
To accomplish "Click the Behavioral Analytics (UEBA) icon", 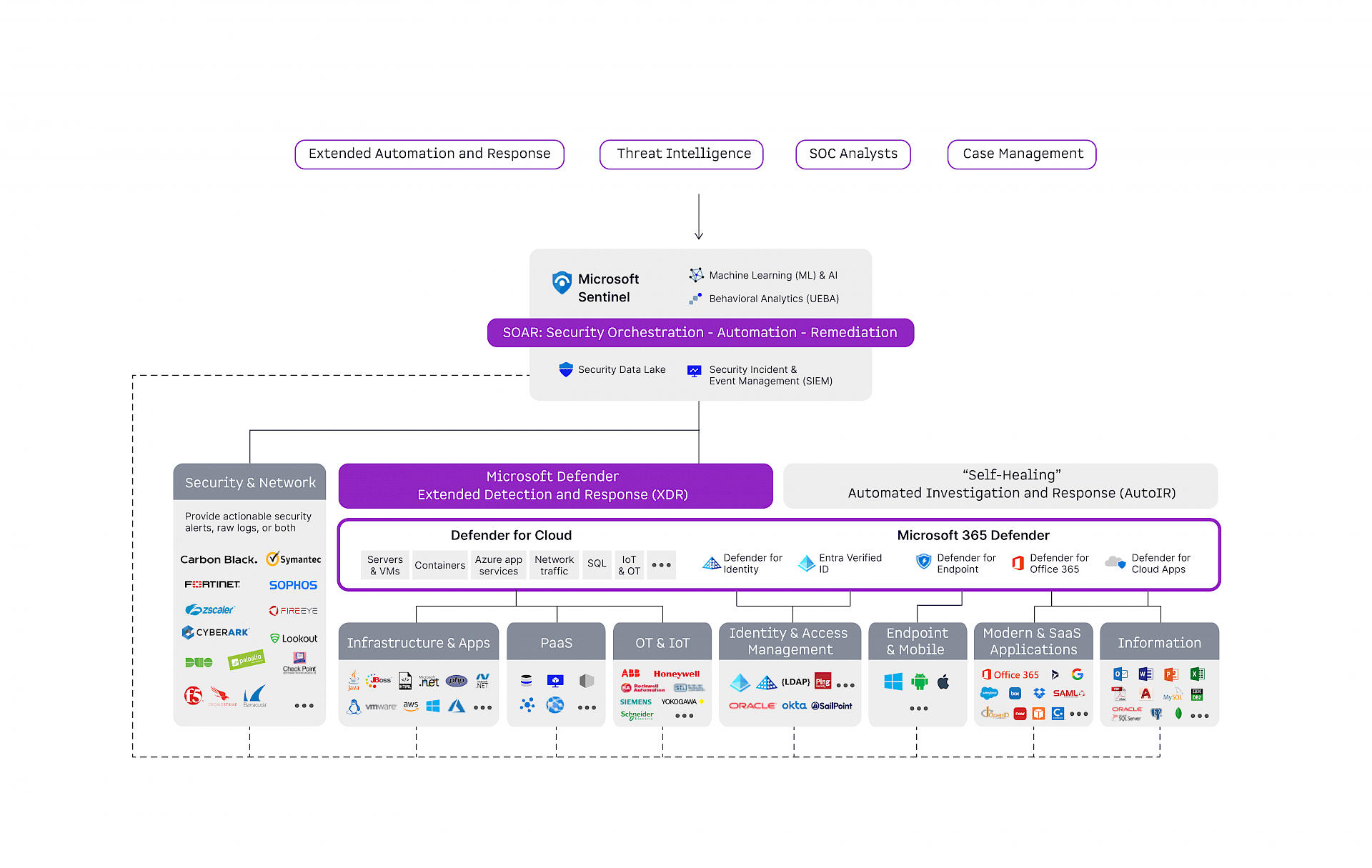I will click(695, 299).
